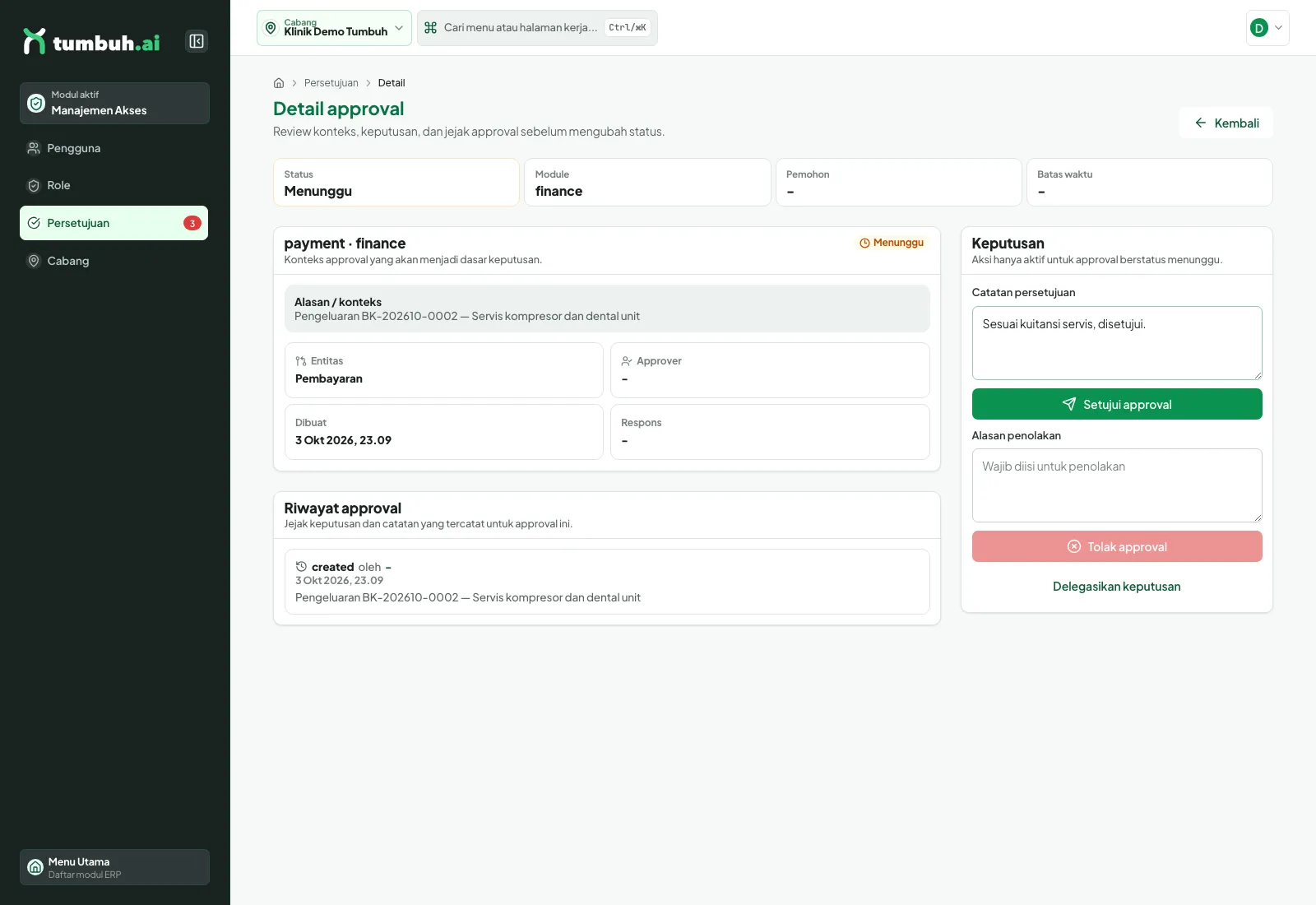Image resolution: width=1316 pixels, height=905 pixels.
Task: Click the Module finance card
Action: [647, 182]
